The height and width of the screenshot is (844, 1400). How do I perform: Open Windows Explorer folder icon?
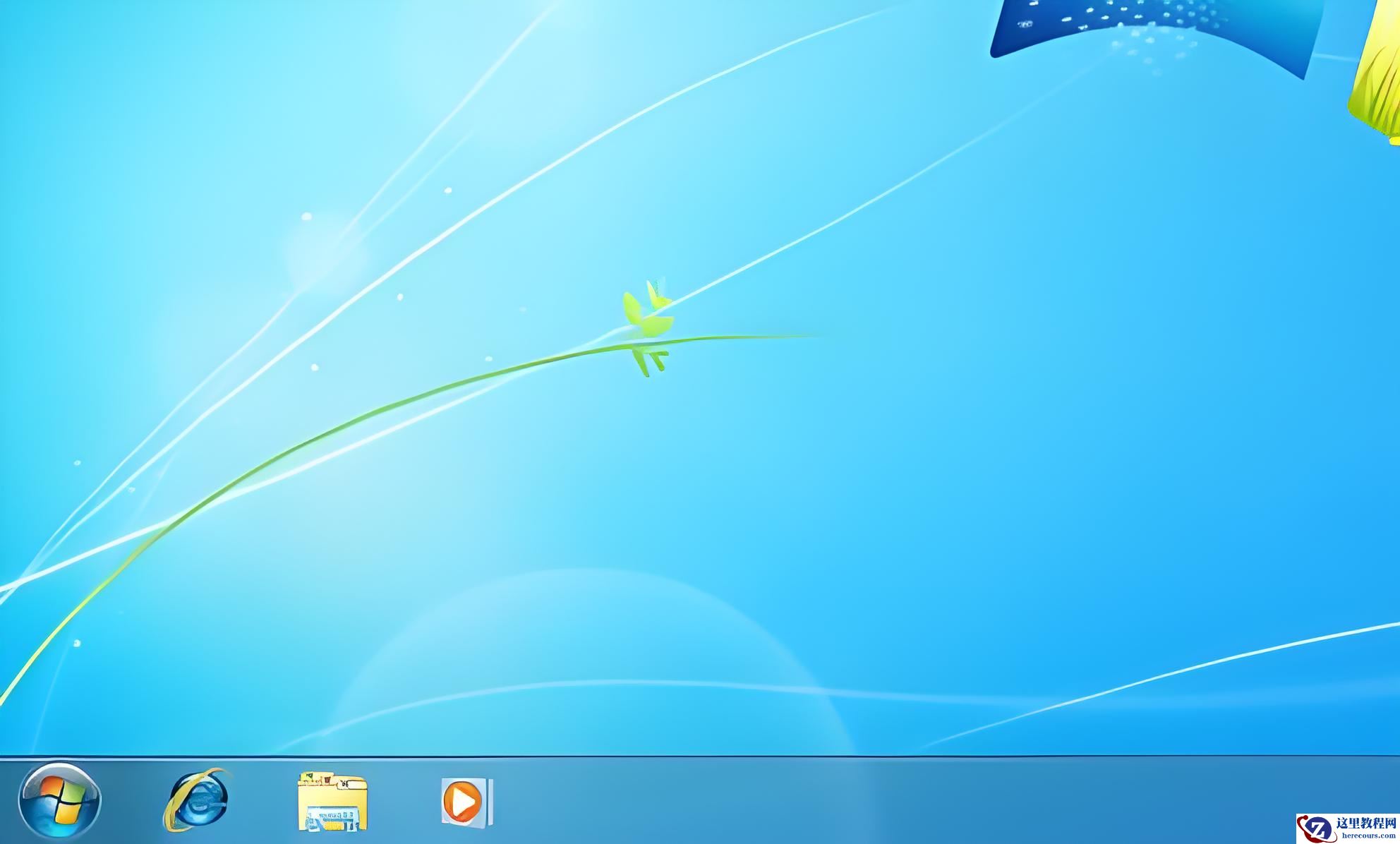pyautogui.click(x=332, y=802)
